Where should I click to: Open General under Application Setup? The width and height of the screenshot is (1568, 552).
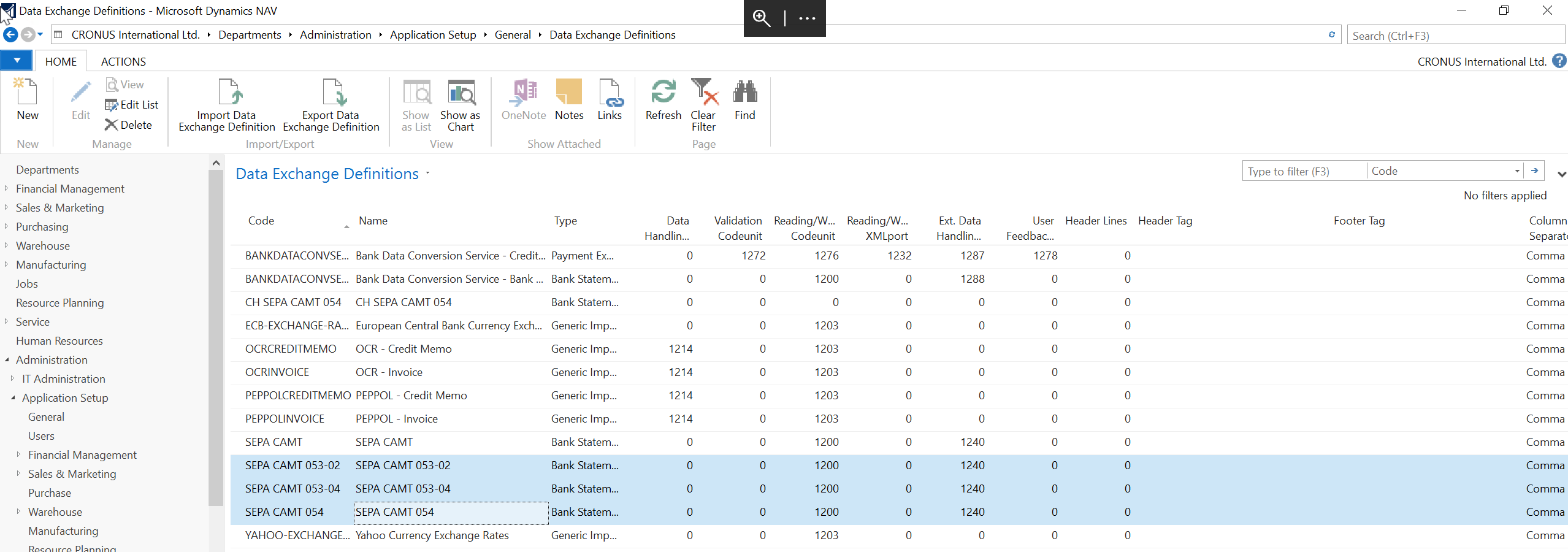pyautogui.click(x=46, y=417)
